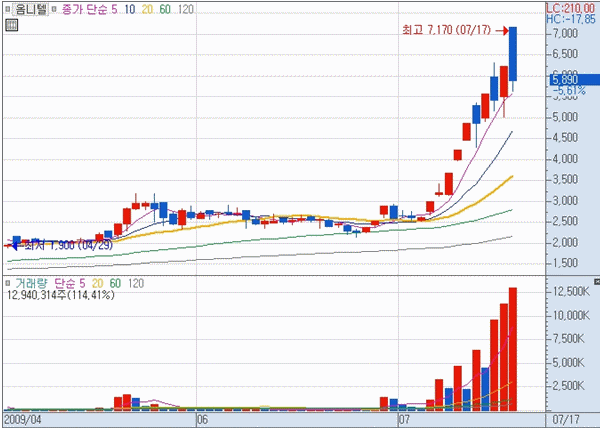Toggle the 20-day volume moving average

(x=99, y=284)
